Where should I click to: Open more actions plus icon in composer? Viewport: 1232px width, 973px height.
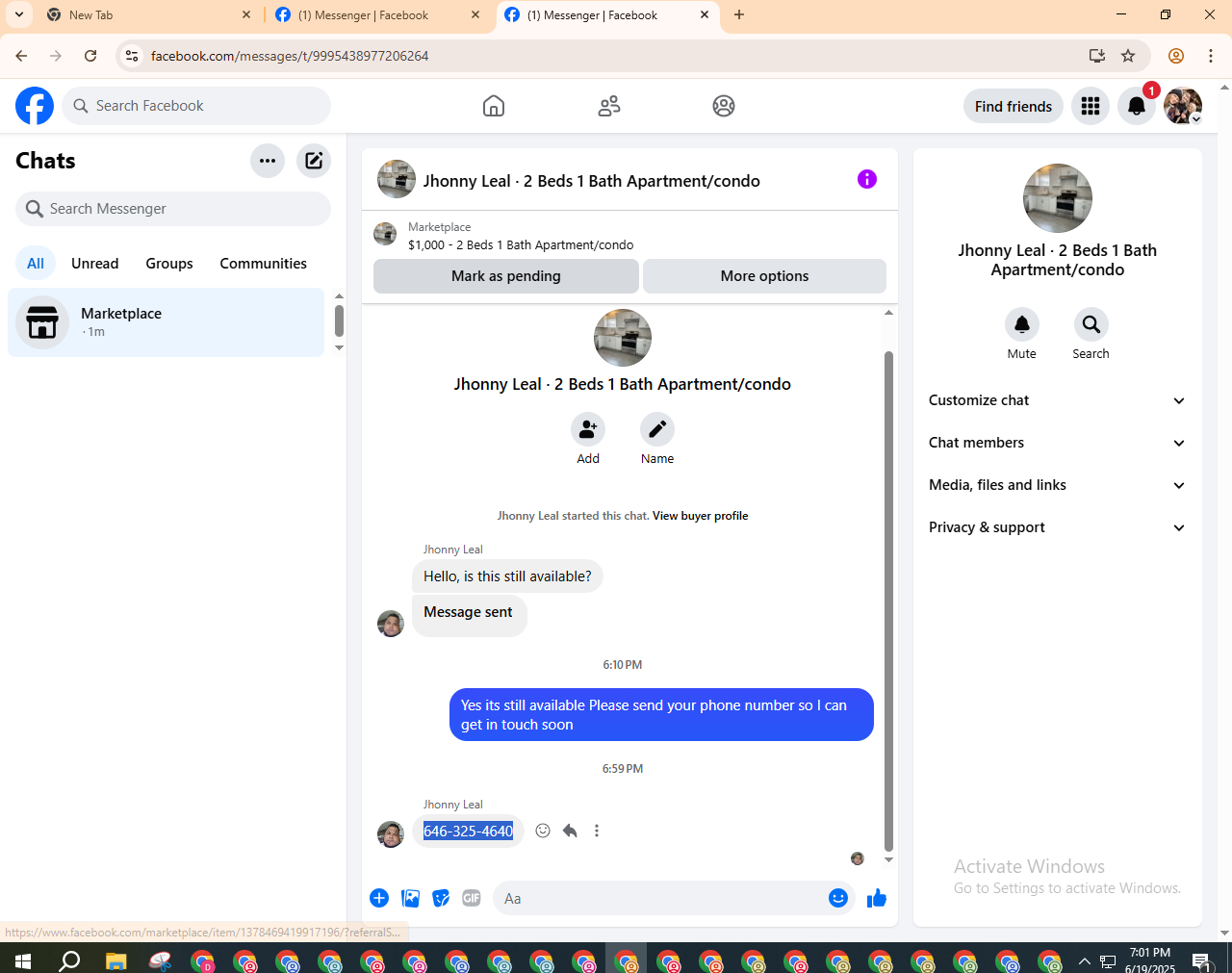pyautogui.click(x=379, y=898)
